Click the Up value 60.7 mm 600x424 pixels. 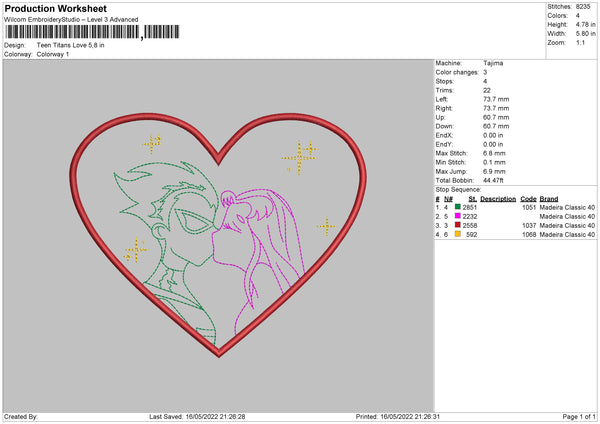[x=496, y=117]
